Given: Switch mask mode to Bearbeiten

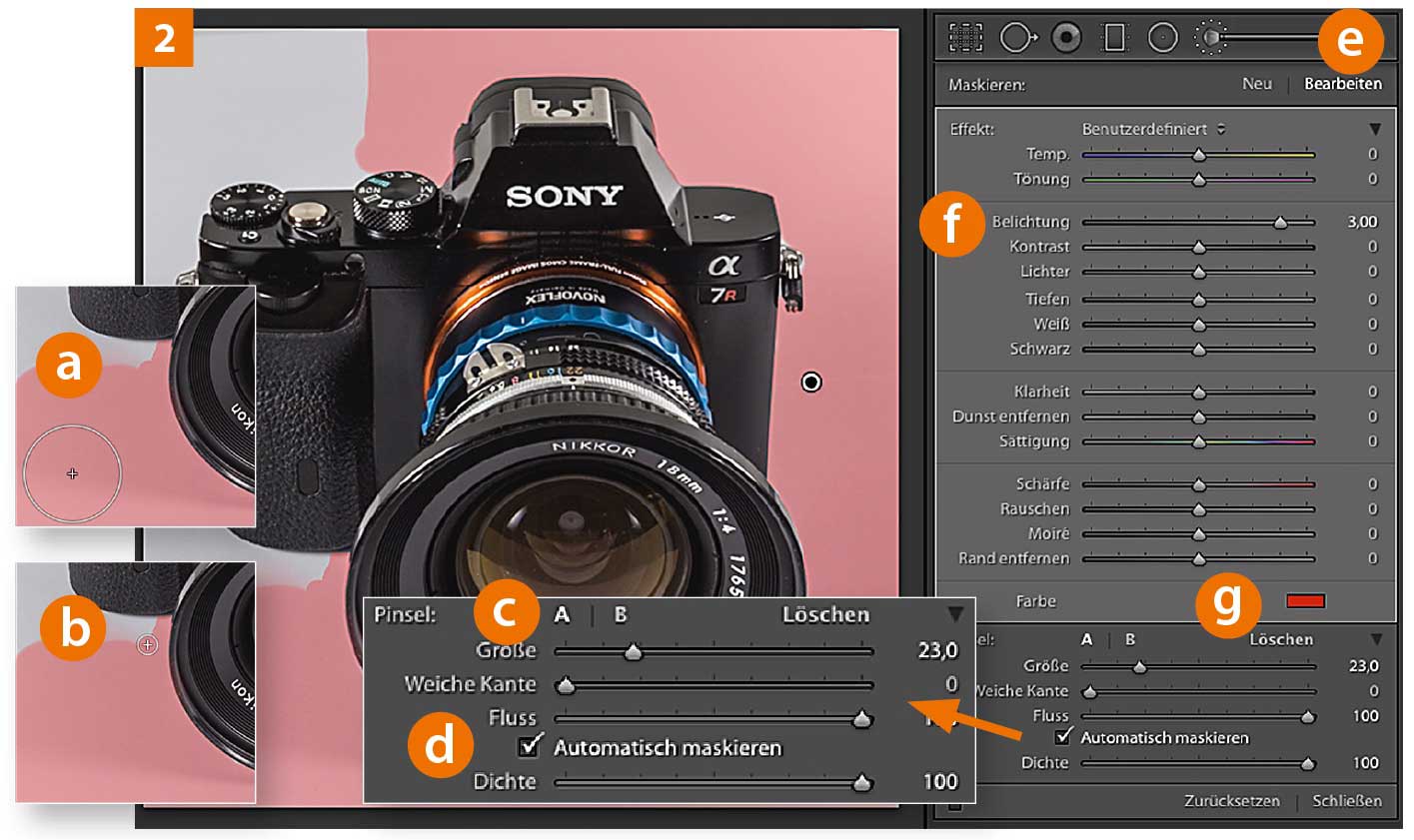Looking at the screenshot, I should pyautogui.click(x=1343, y=84).
